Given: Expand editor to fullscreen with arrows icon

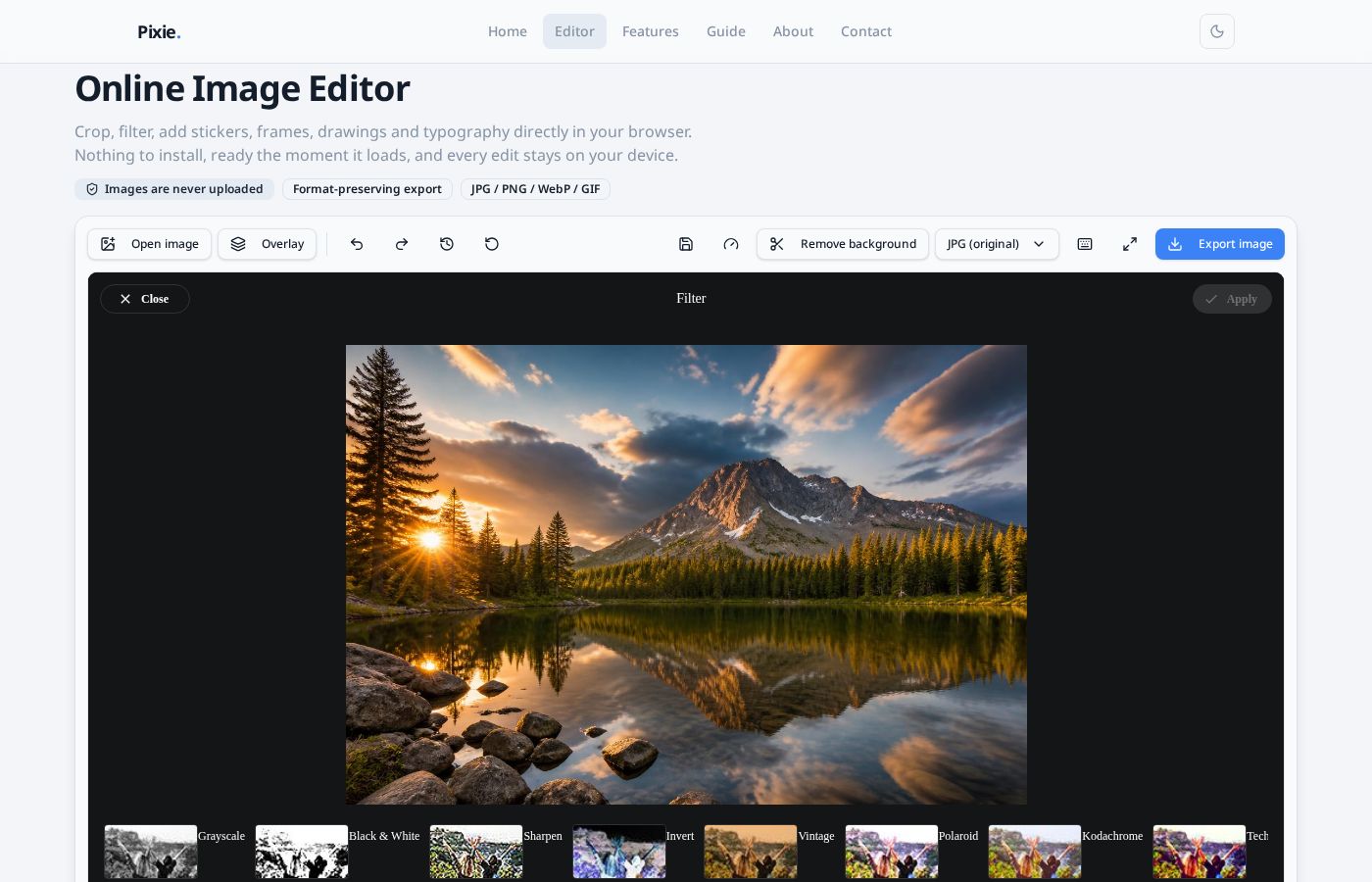Looking at the screenshot, I should point(1130,244).
